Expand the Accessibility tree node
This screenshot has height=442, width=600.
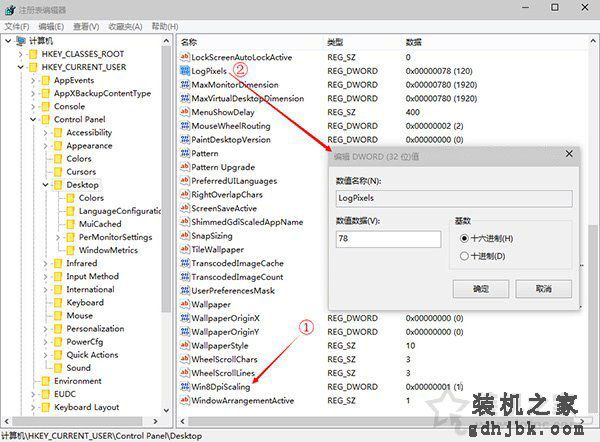(46, 133)
